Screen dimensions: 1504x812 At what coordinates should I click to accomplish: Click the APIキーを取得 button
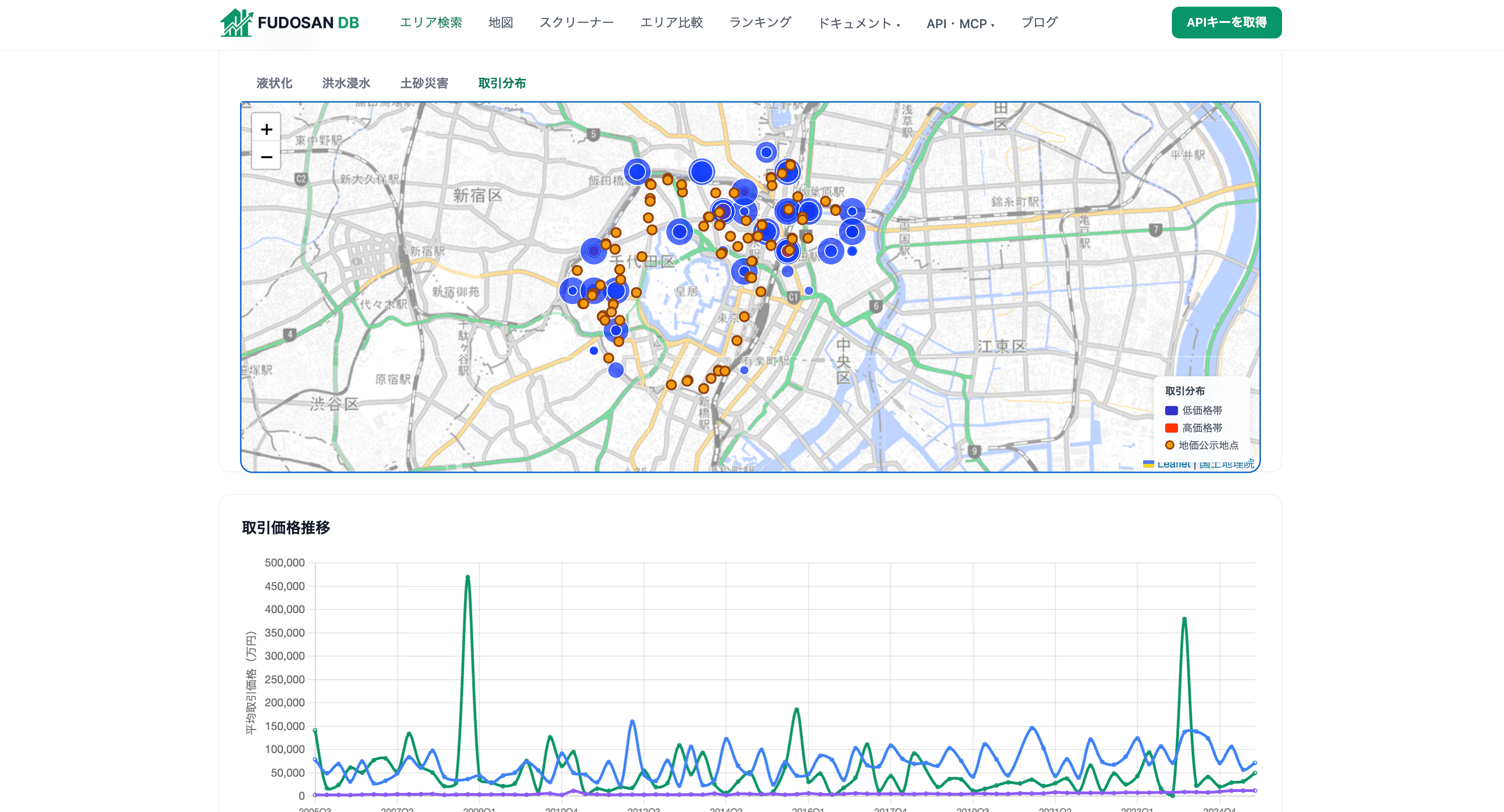coord(1226,23)
